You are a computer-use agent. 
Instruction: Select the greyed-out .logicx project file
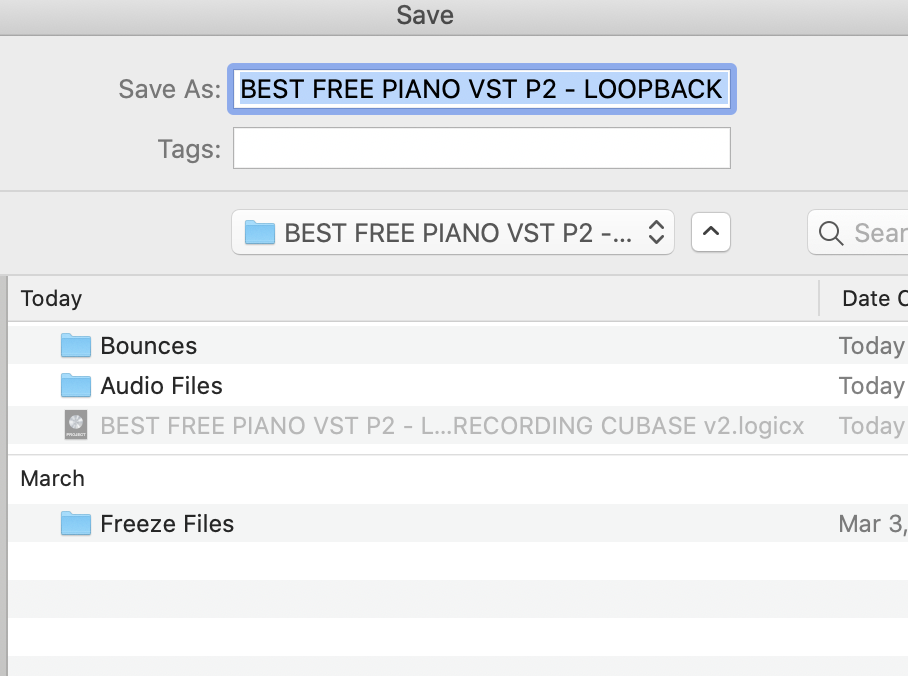452,425
